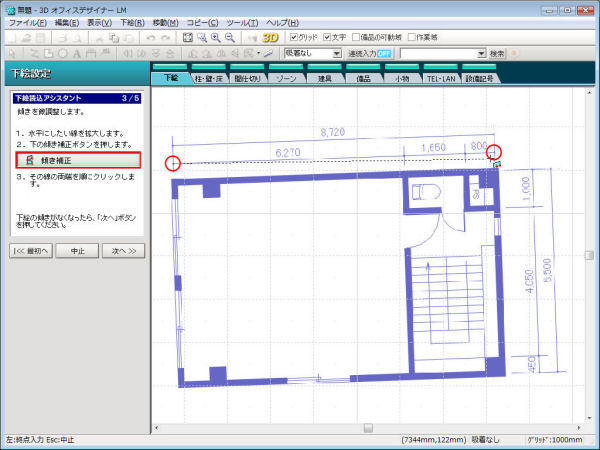Click the zoom area selection icon
This screenshot has height=450, width=600.
(x=201, y=37)
